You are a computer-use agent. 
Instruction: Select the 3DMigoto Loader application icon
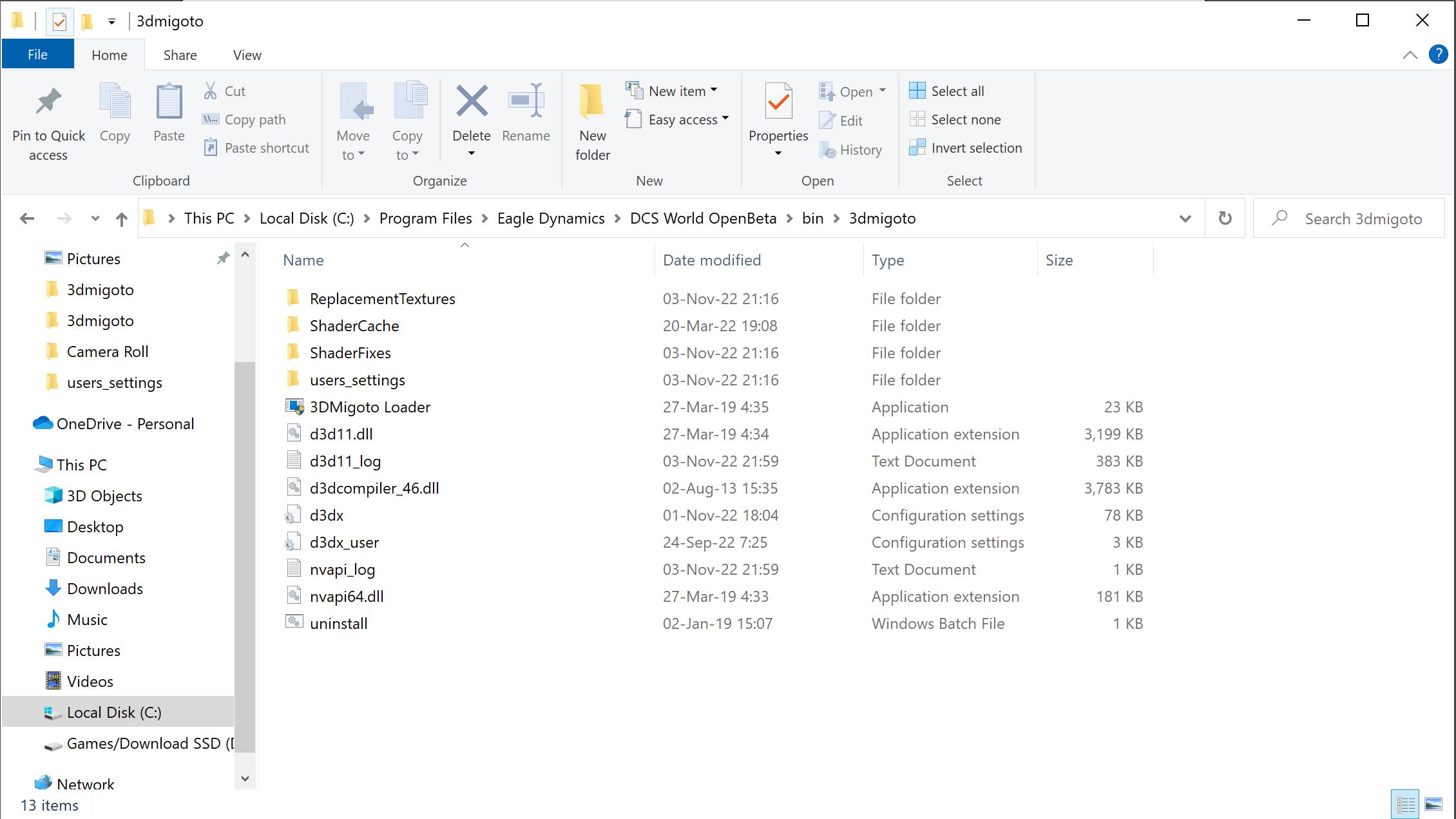point(294,407)
